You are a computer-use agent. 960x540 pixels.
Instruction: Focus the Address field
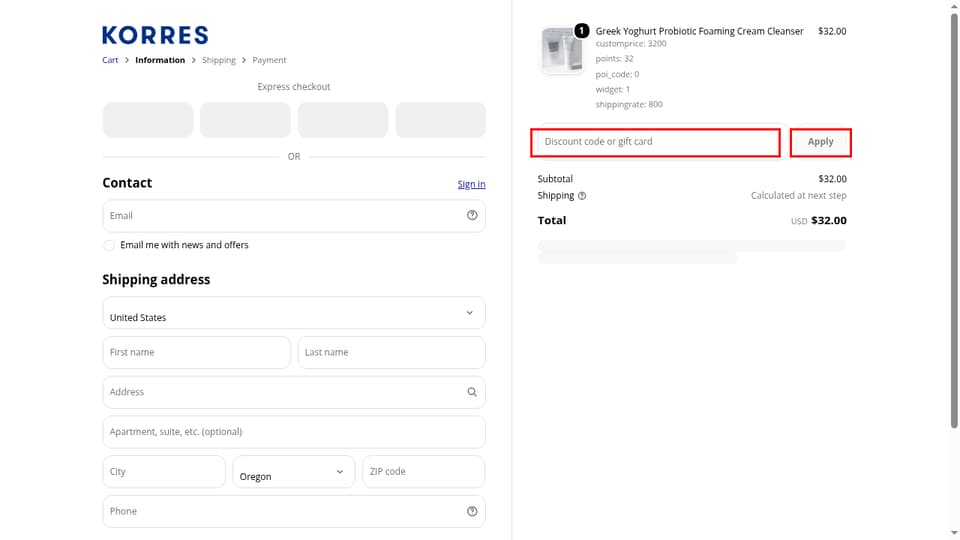(x=294, y=392)
